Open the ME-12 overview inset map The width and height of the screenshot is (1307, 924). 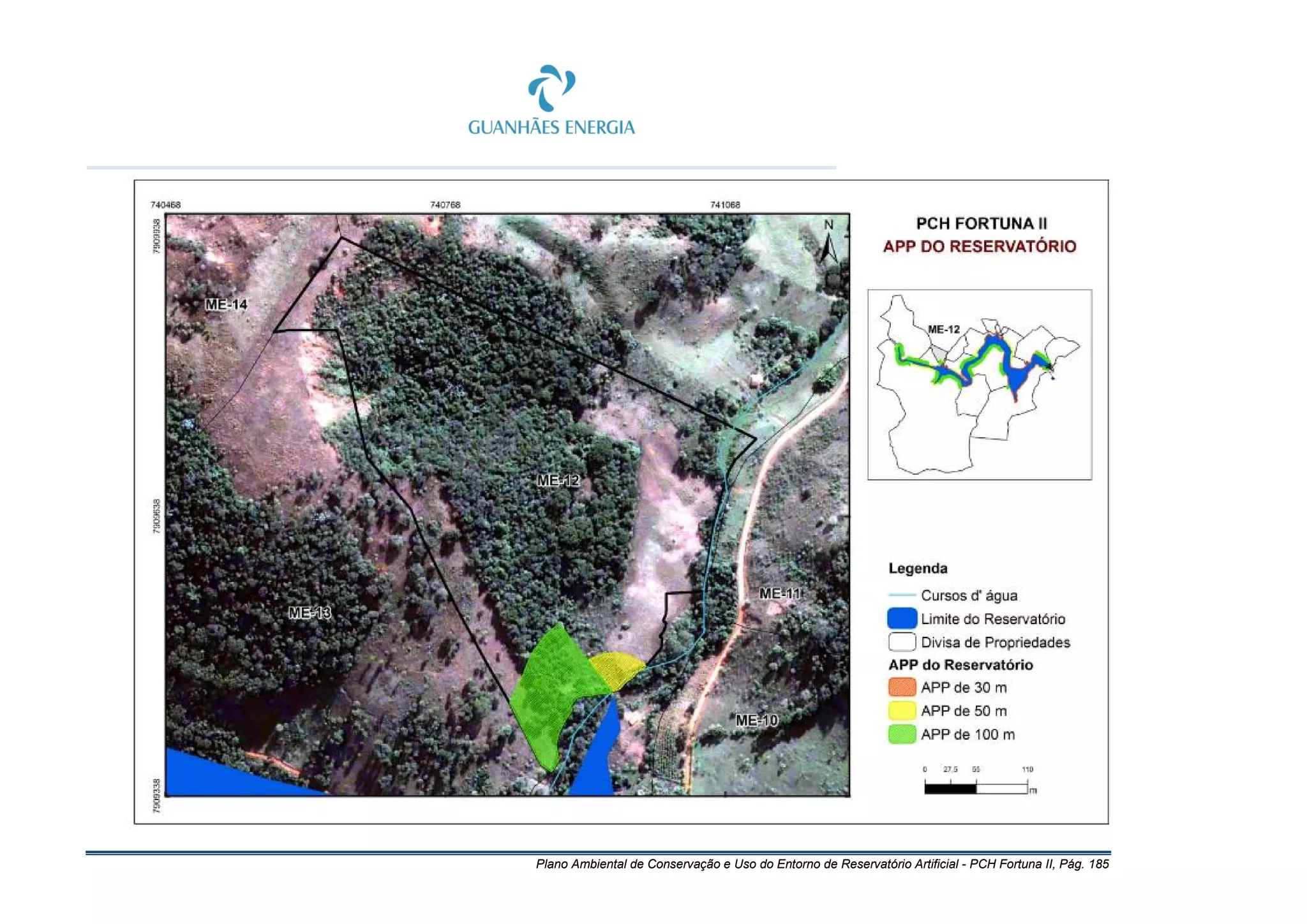980,385
